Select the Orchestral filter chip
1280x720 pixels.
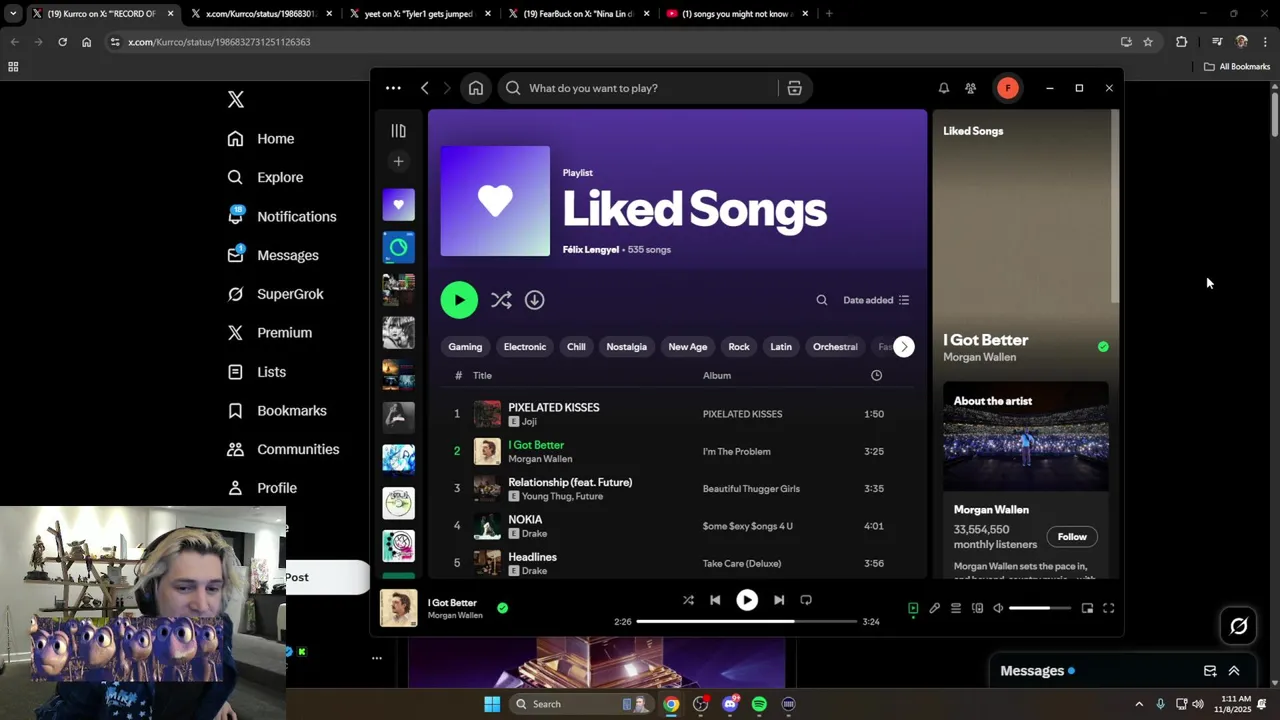click(835, 347)
